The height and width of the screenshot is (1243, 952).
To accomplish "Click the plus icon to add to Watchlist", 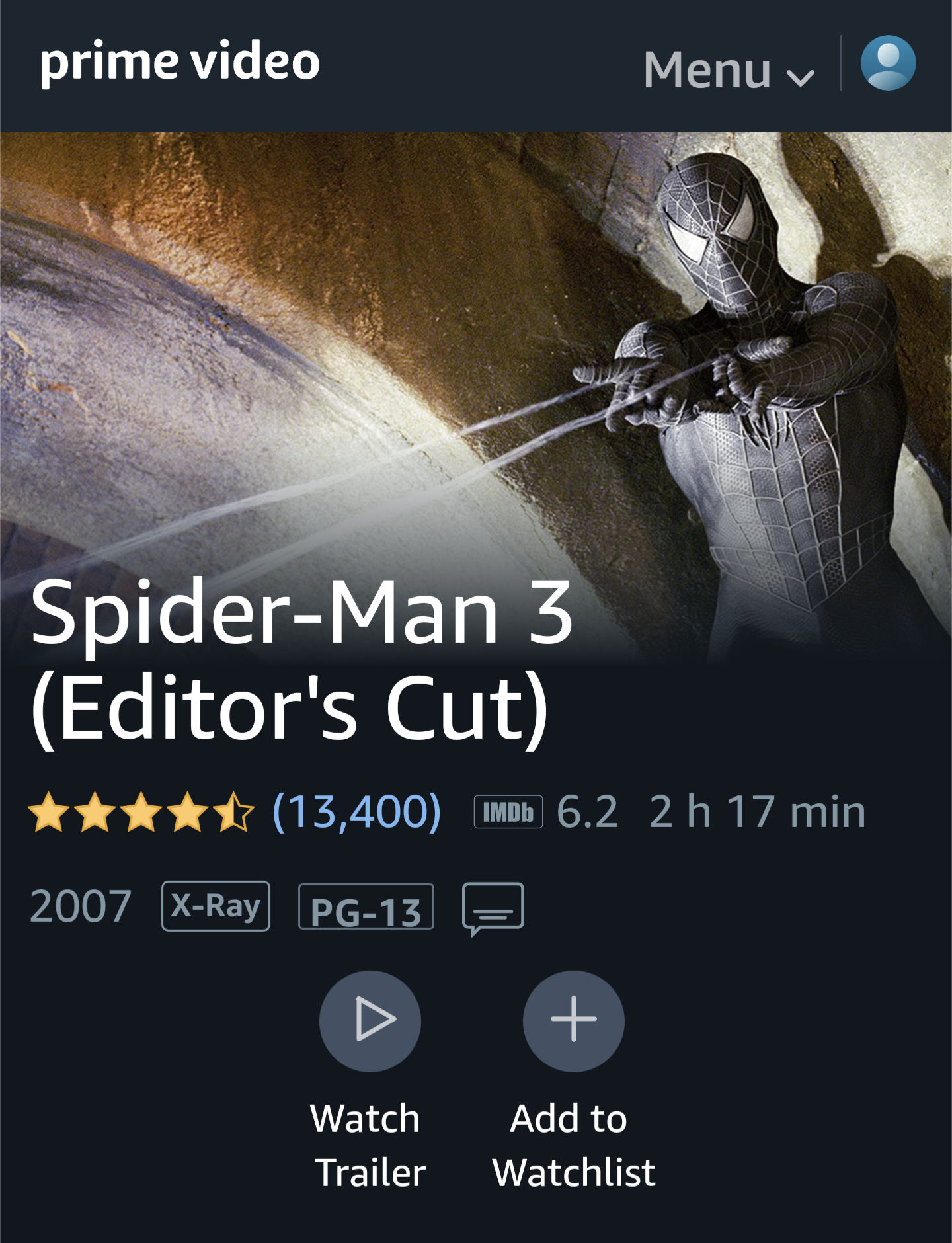I will [x=574, y=1021].
